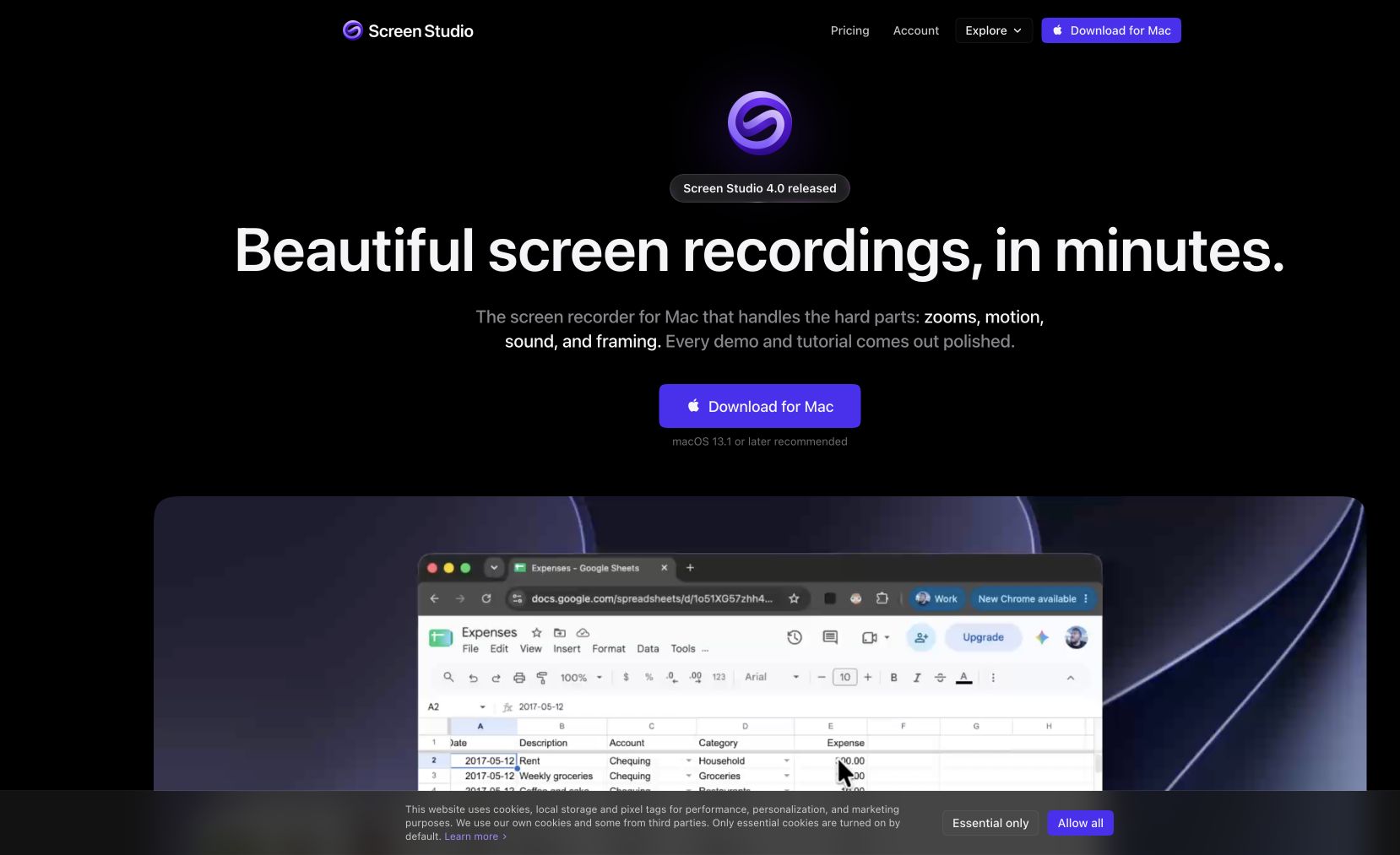Open Chrome extensions puzzle icon
1400x855 pixels.
click(x=882, y=598)
